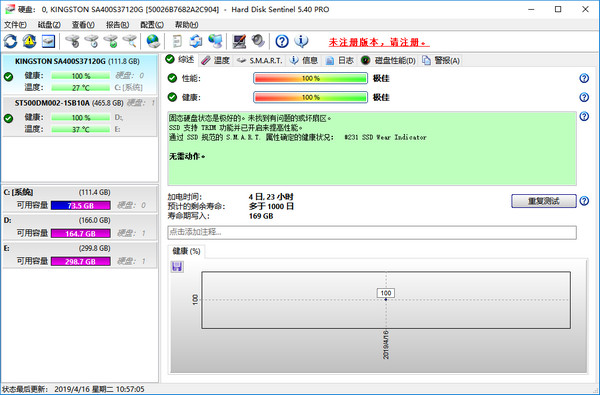The height and width of the screenshot is (395, 600).
Task: Click green check icon beside ST500DM002 health
Action: 8,118
